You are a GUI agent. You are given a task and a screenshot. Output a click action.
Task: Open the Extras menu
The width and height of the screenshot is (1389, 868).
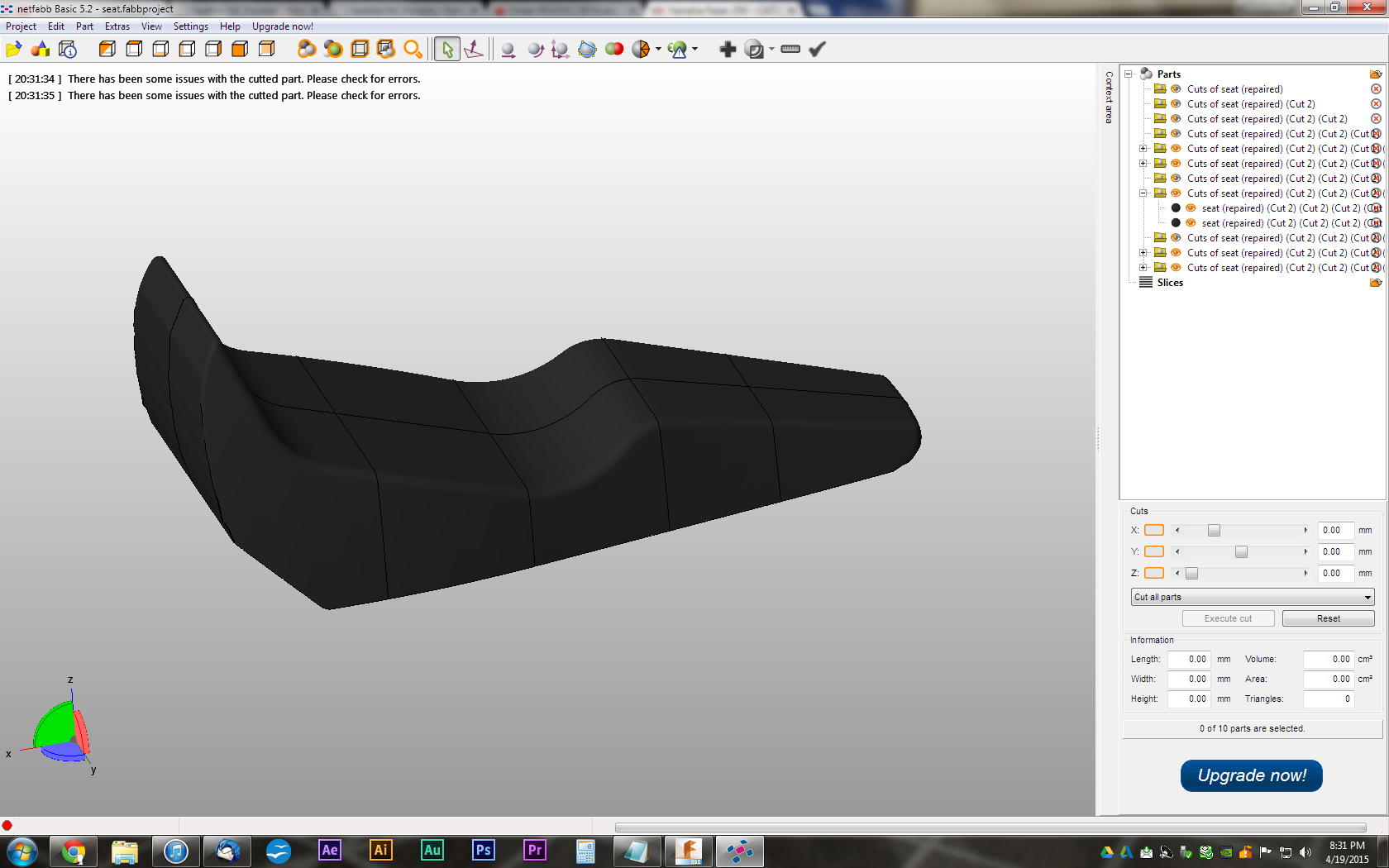[x=117, y=26]
